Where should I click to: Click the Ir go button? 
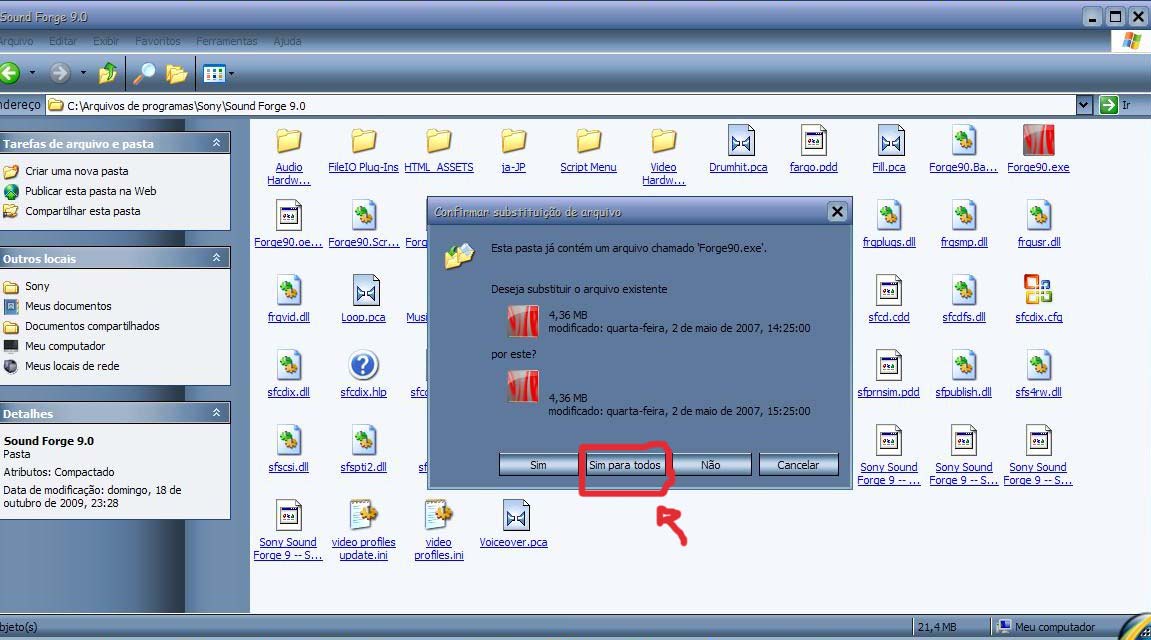pos(1116,105)
